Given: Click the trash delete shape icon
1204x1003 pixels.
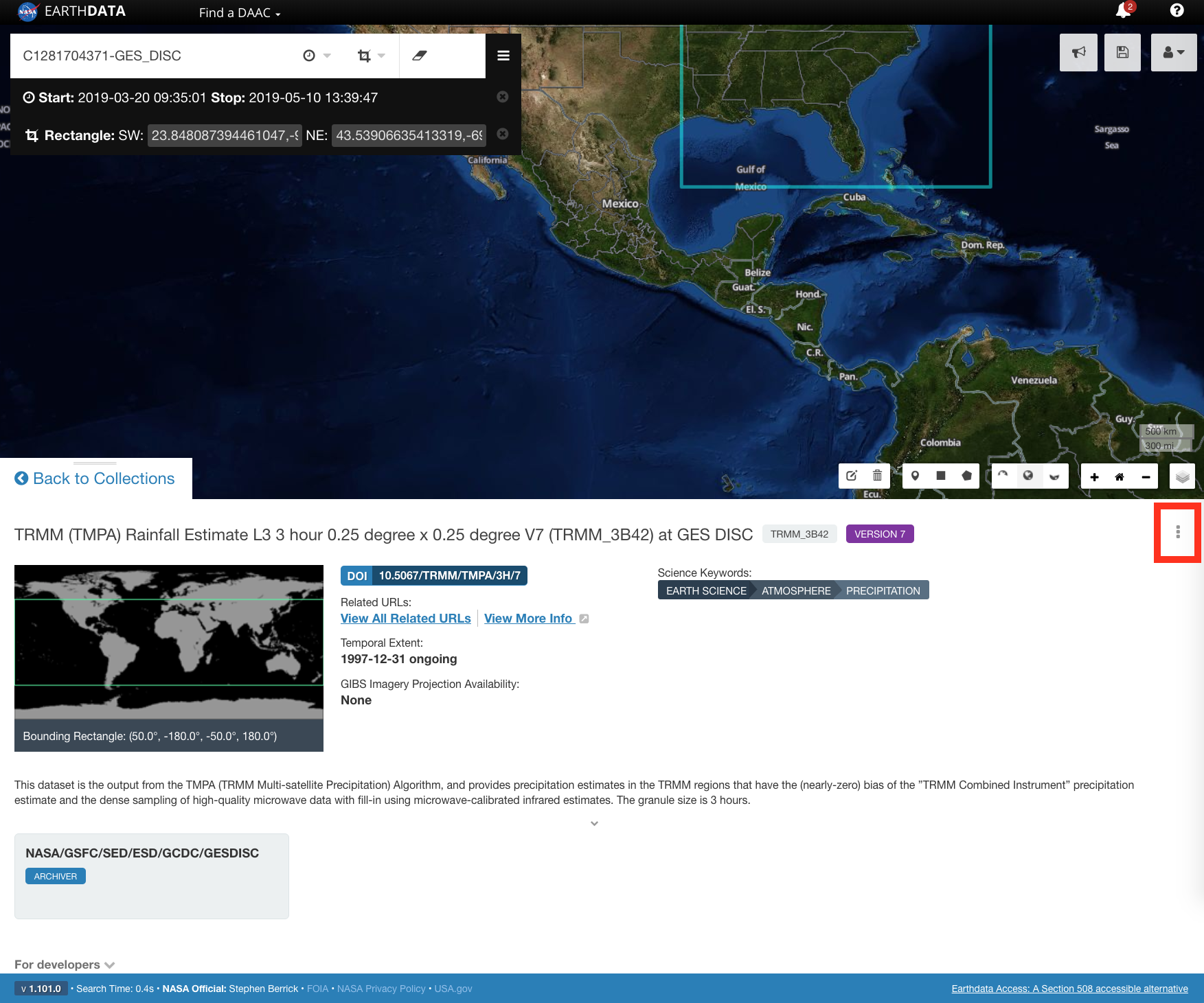Looking at the screenshot, I should (x=877, y=476).
